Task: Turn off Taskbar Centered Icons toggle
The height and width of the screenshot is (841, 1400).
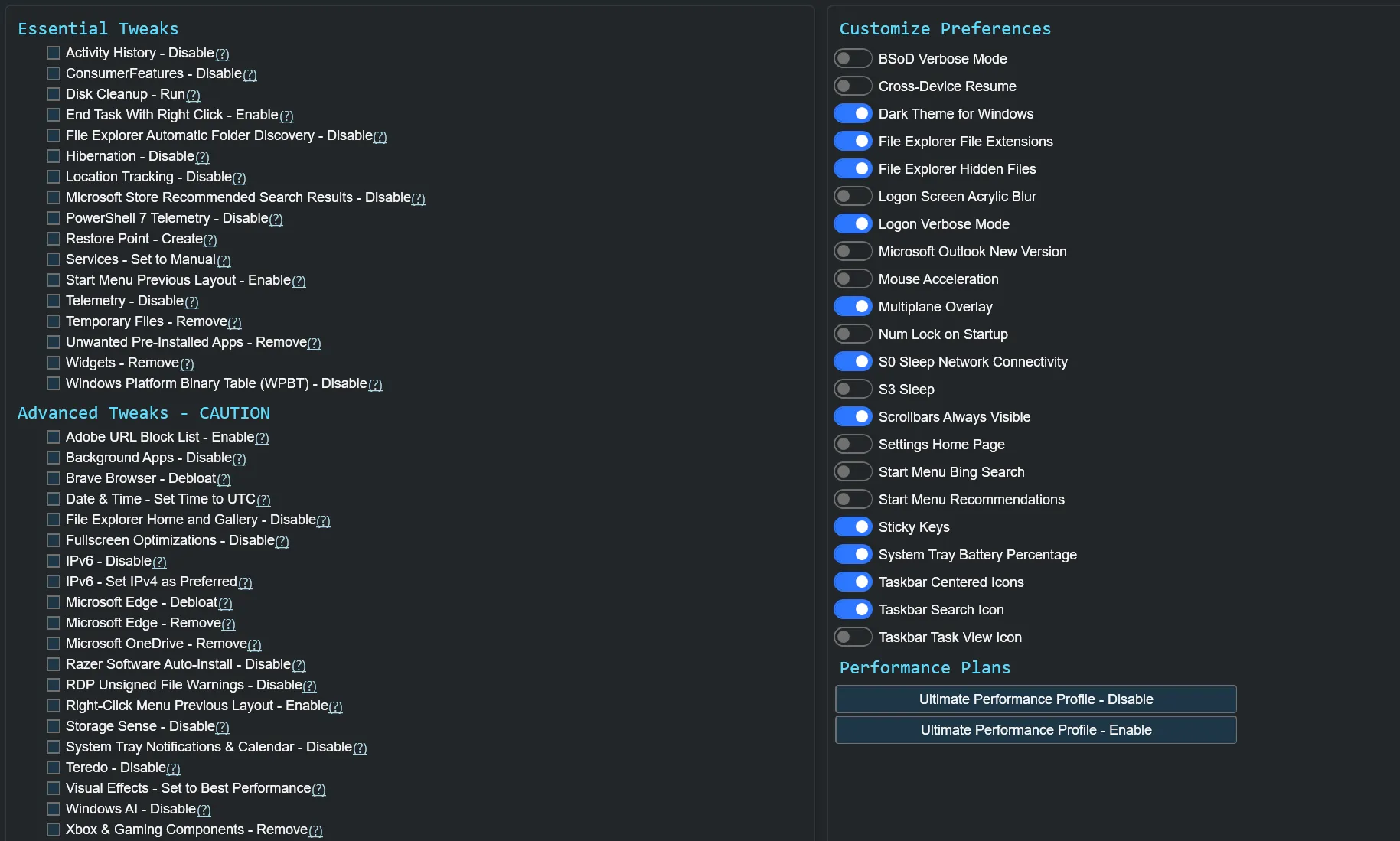Action: (853, 582)
